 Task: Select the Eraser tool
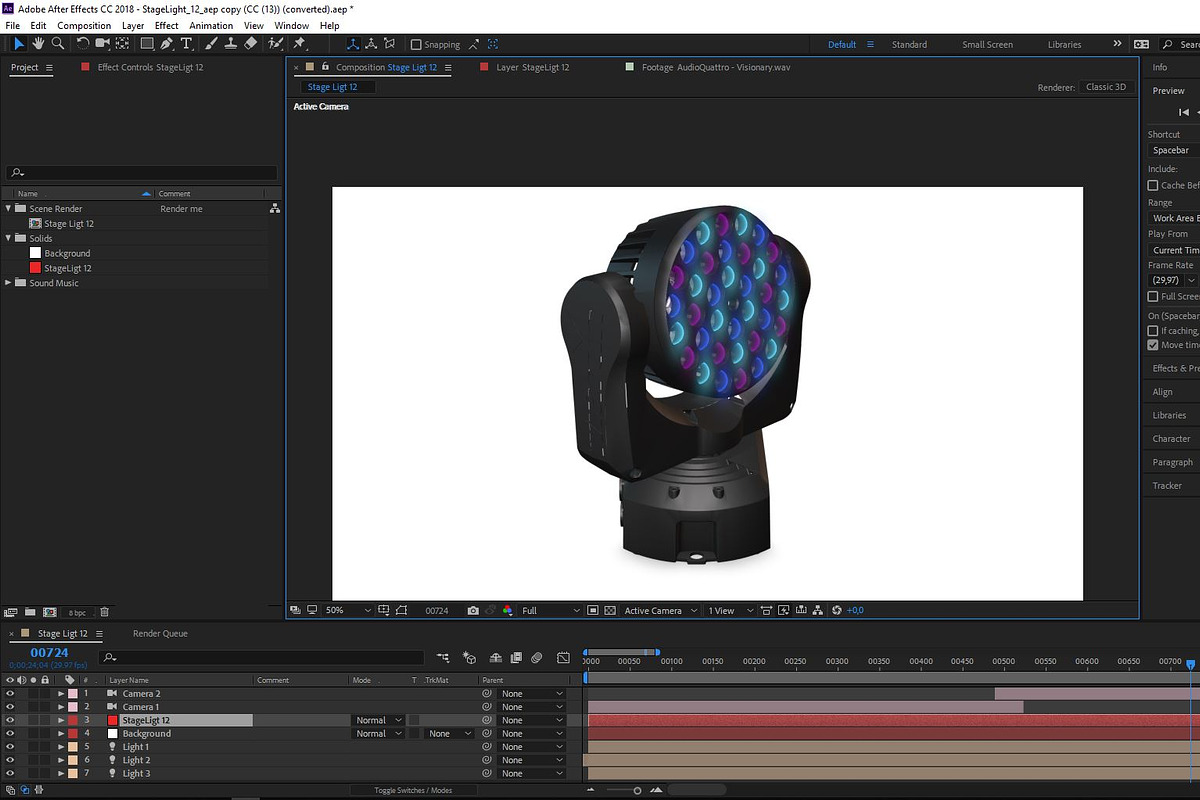[x=250, y=44]
